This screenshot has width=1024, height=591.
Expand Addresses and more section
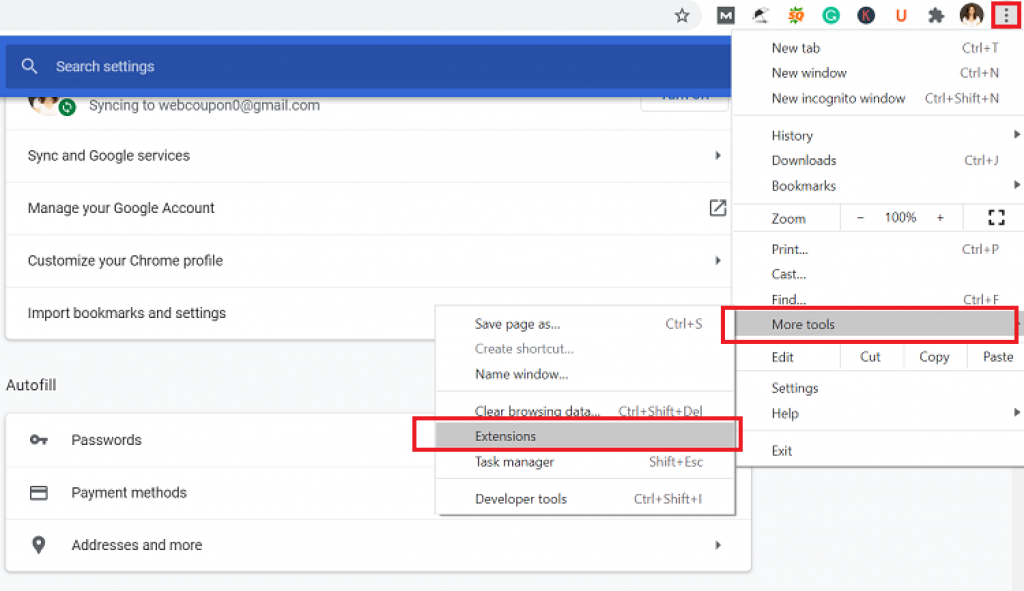pyautogui.click(x=717, y=545)
